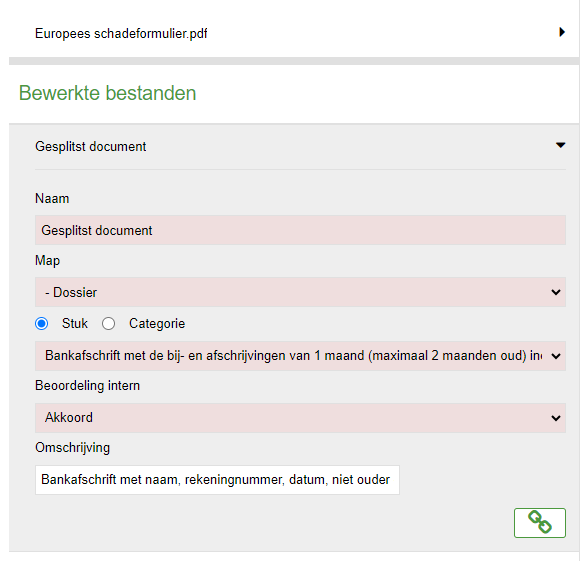The width and height of the screenshot is (586, 561).
Task: Click the chain link button
Action: pos(540,523)
